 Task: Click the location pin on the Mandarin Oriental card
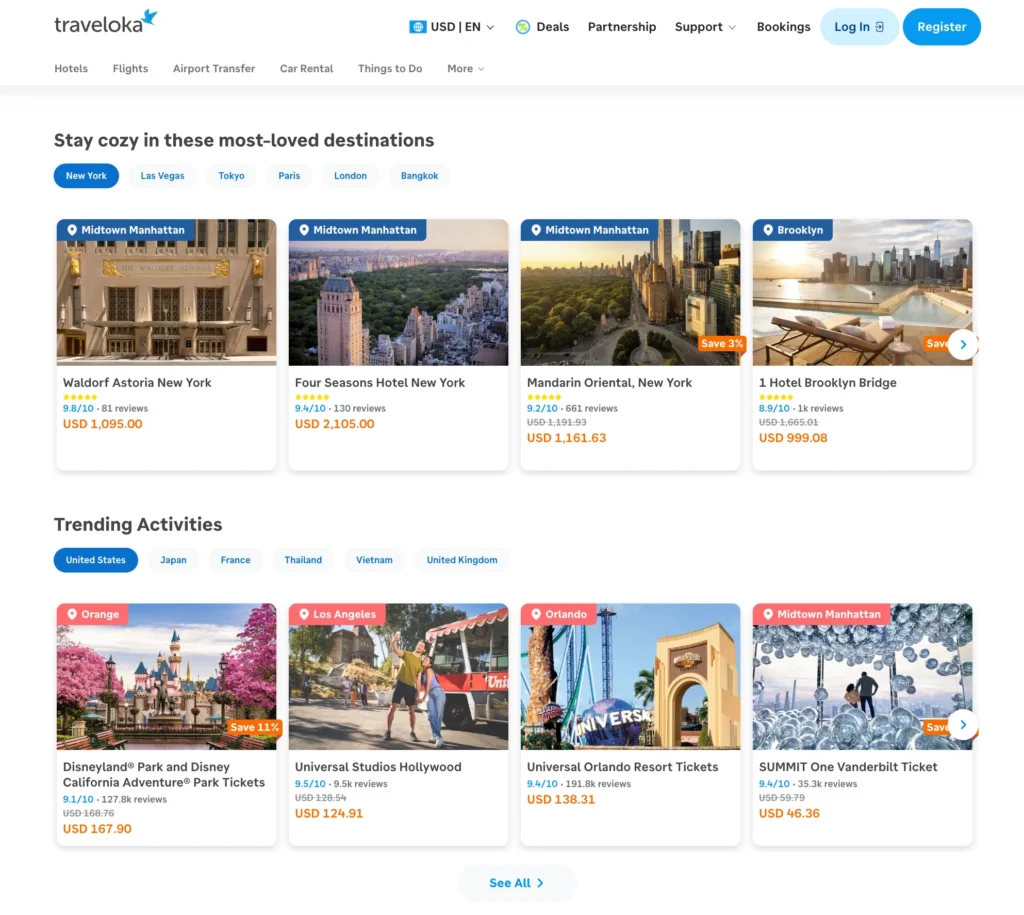(536, 230)
